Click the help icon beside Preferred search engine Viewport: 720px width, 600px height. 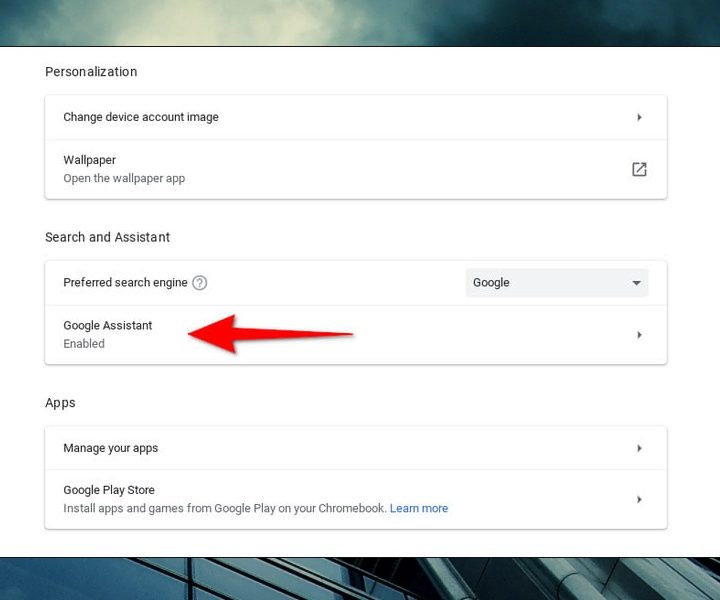[199, 283]
